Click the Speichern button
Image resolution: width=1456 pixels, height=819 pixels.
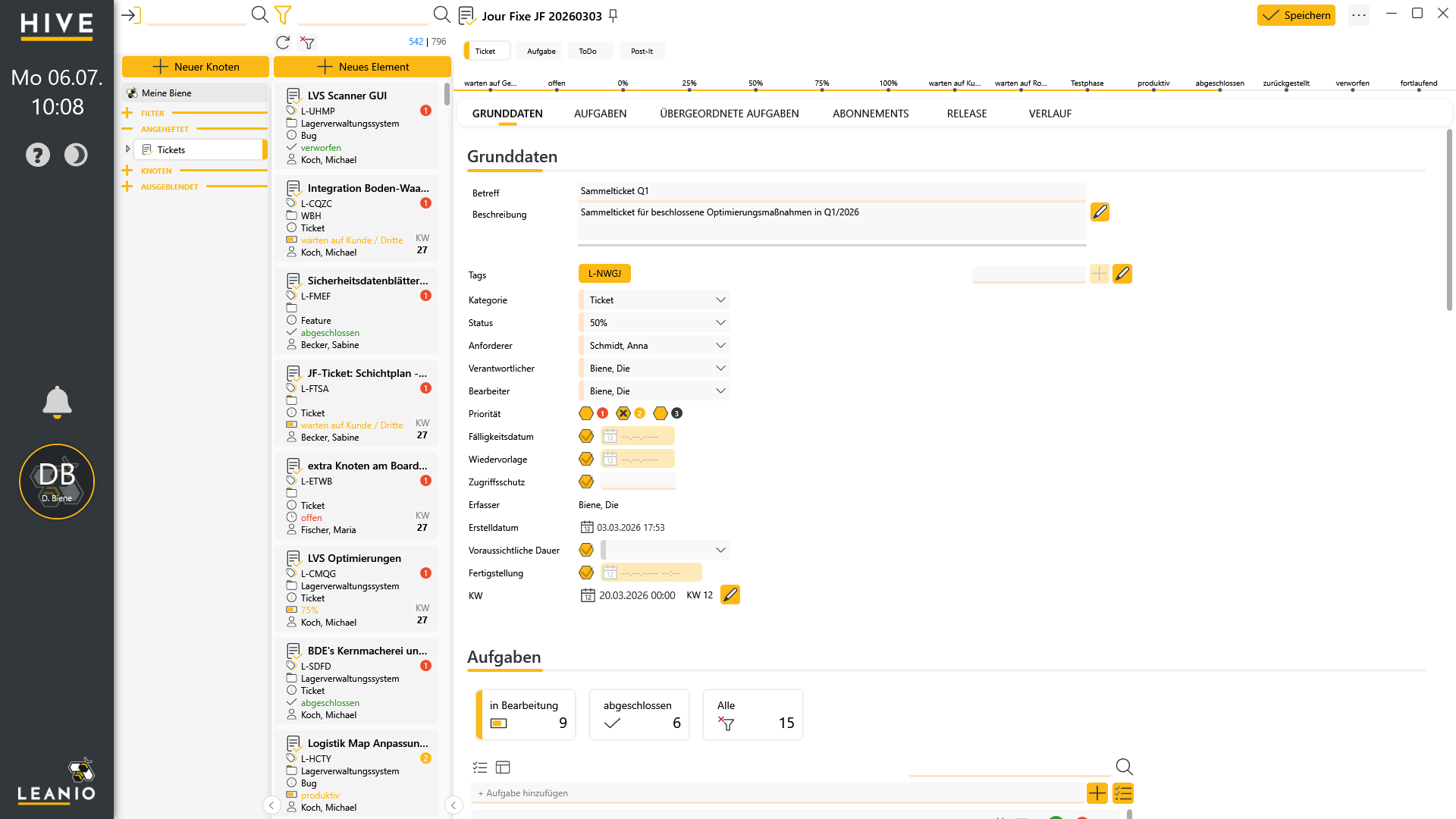tap(1296, 15)
